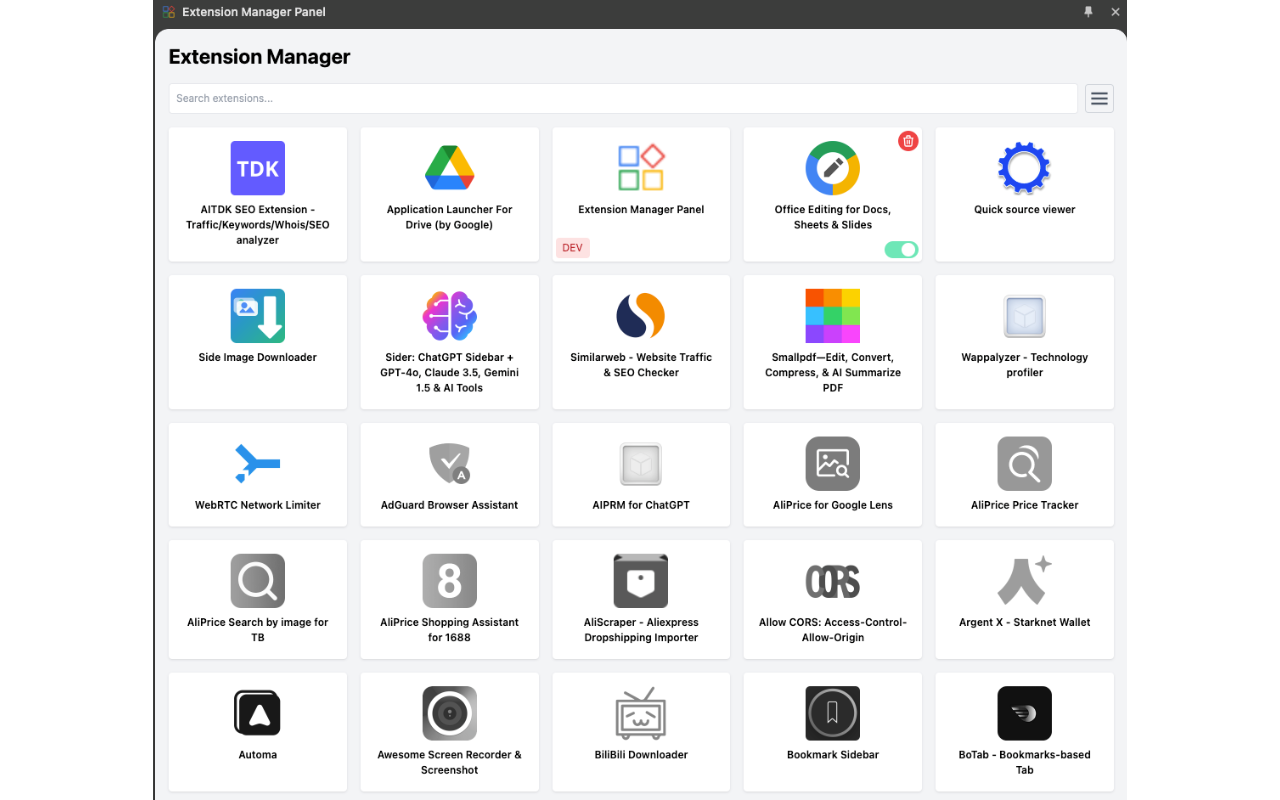Viewport: 1280px width, 800px height.
Task: Open the Application Launcher For Drive icon
Action: 450,168
